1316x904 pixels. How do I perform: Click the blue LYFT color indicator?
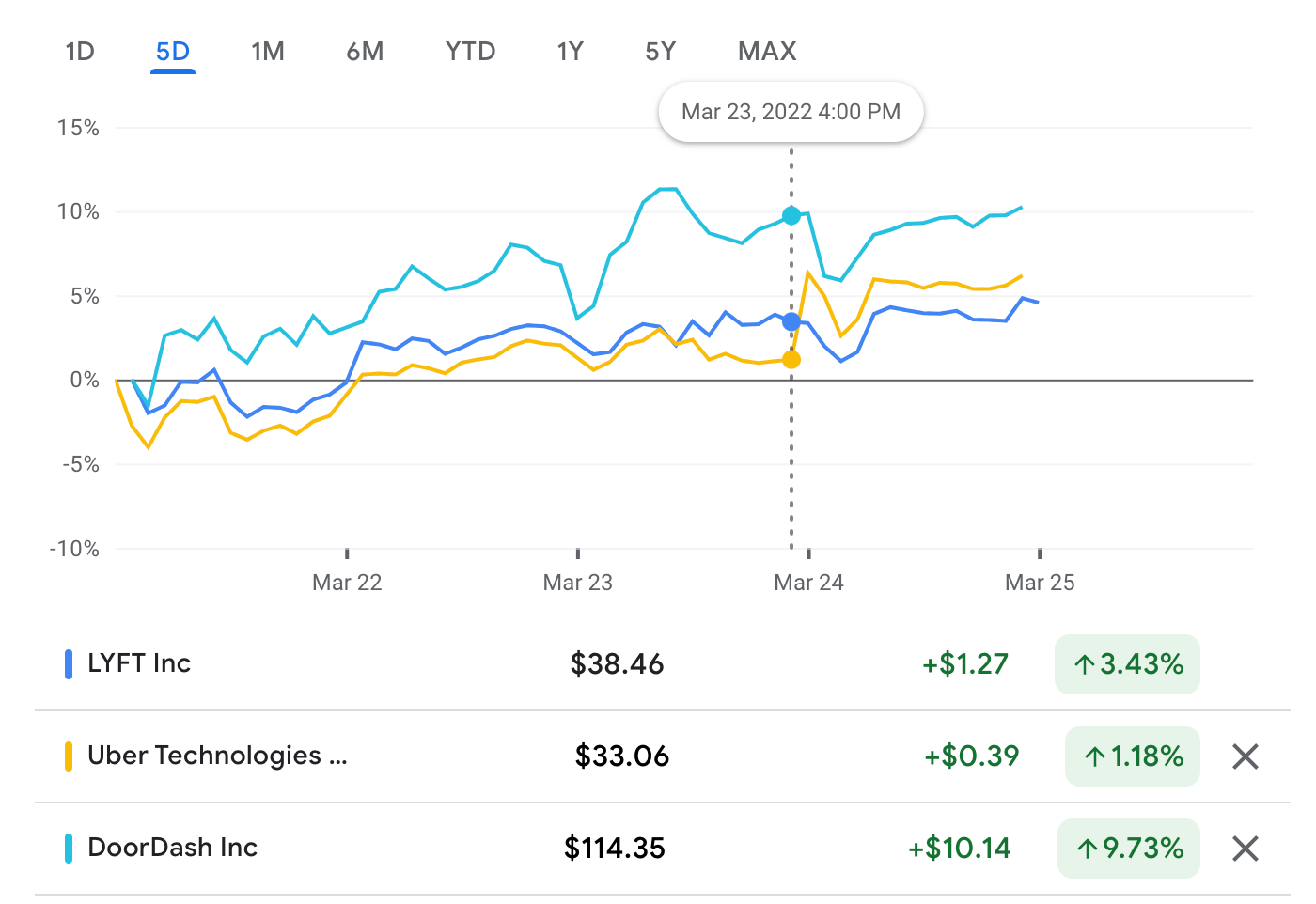69,664
